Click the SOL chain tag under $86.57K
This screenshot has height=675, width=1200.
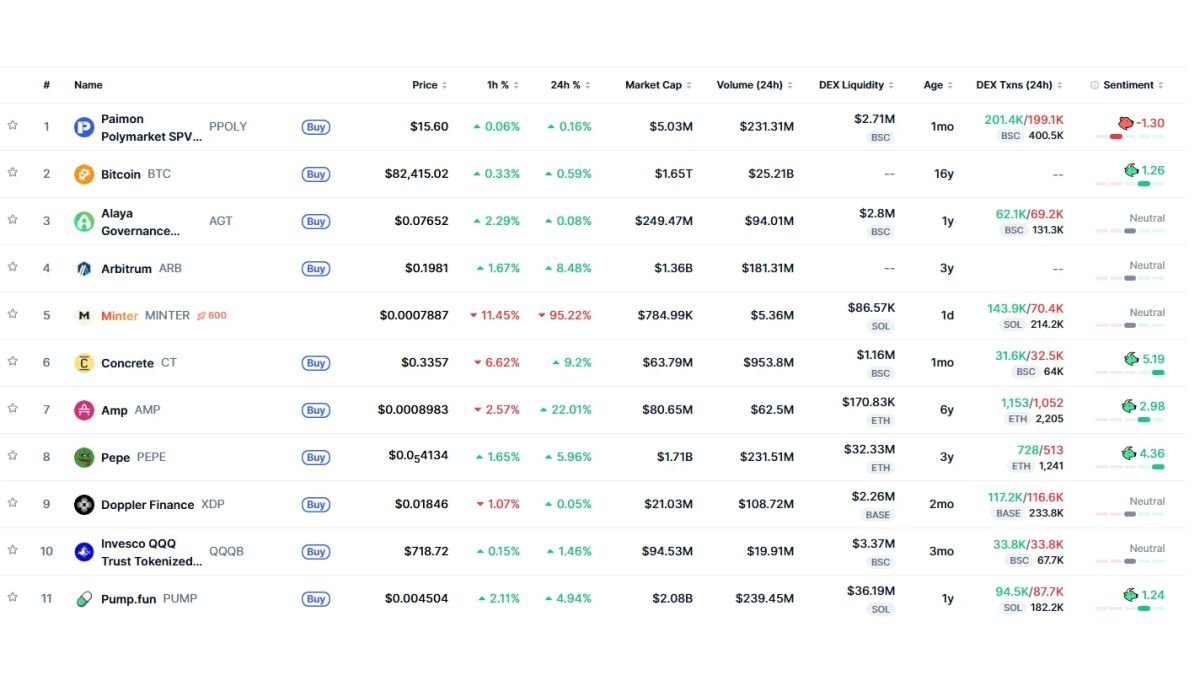880,326
